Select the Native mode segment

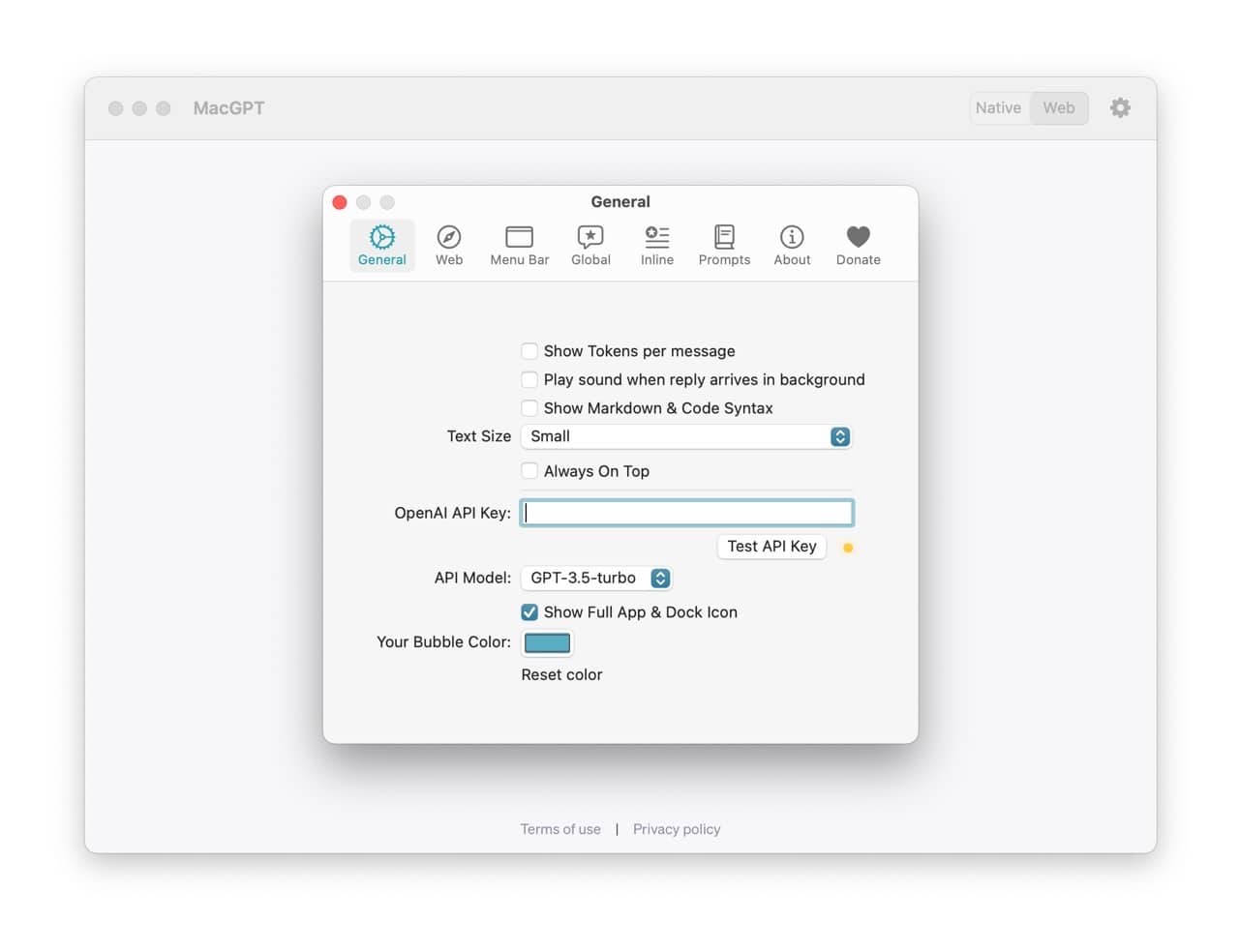pos(998,107)
